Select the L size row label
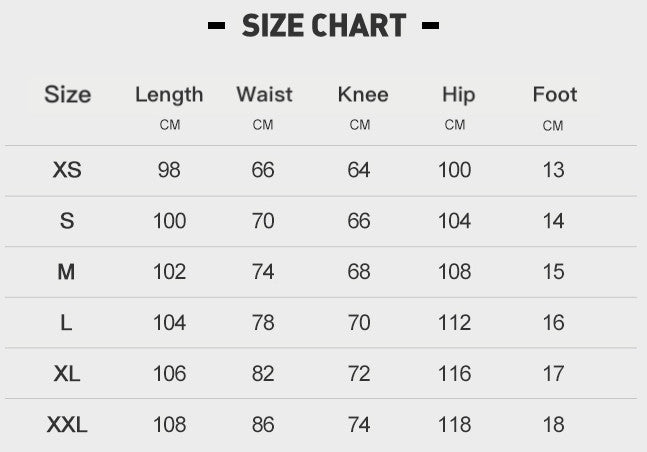 pos(67,323)
